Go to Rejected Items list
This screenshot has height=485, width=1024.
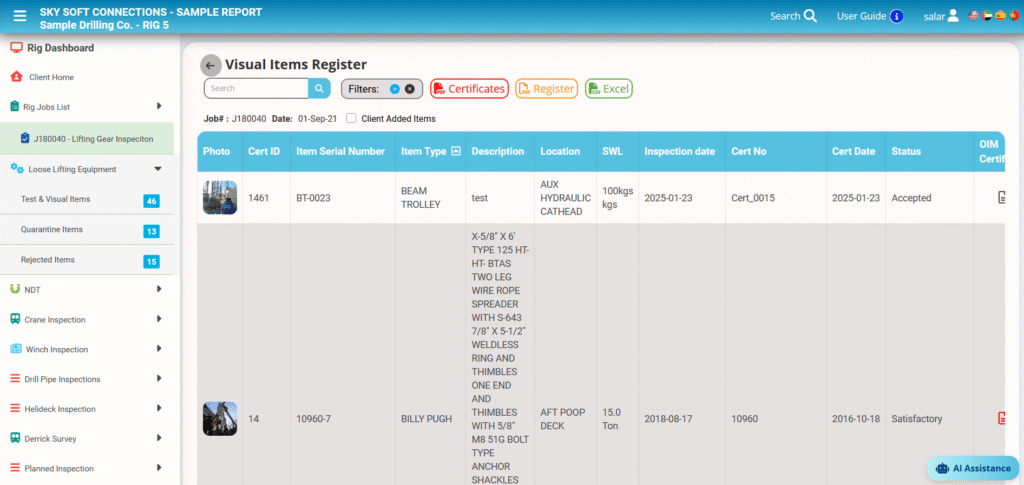point(48,260)
